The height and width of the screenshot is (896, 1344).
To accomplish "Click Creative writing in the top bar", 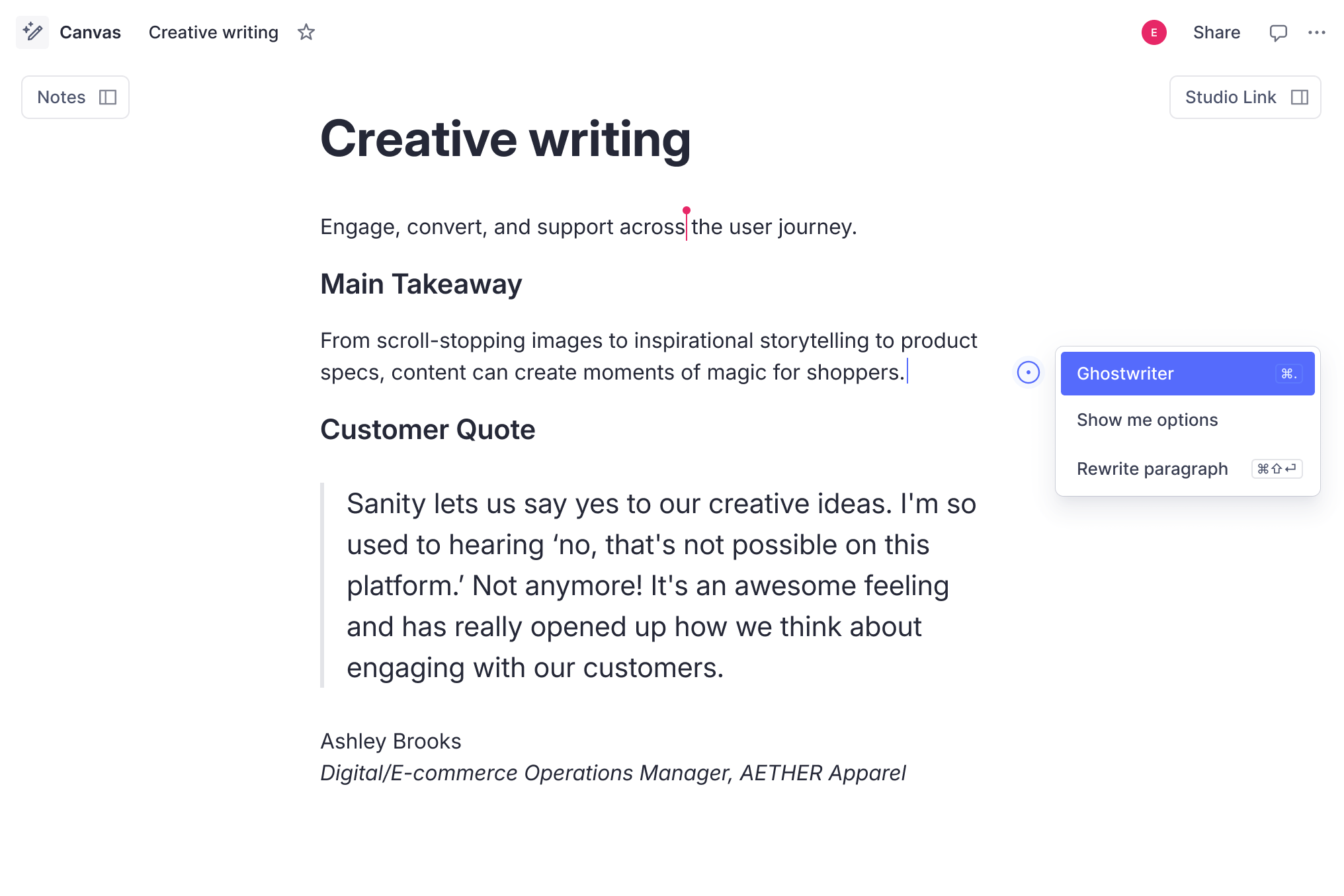I will point(213,32).
